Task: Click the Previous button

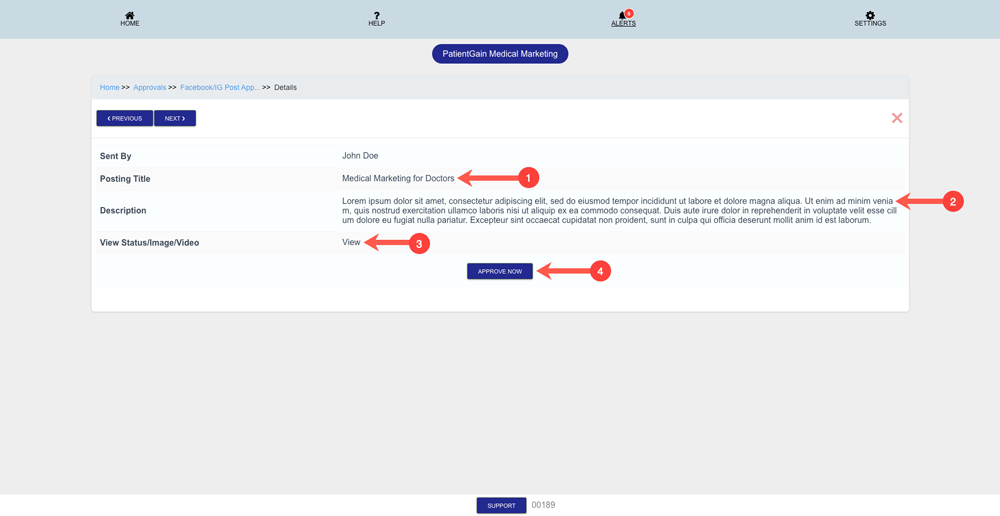Action: click(124, 119)
